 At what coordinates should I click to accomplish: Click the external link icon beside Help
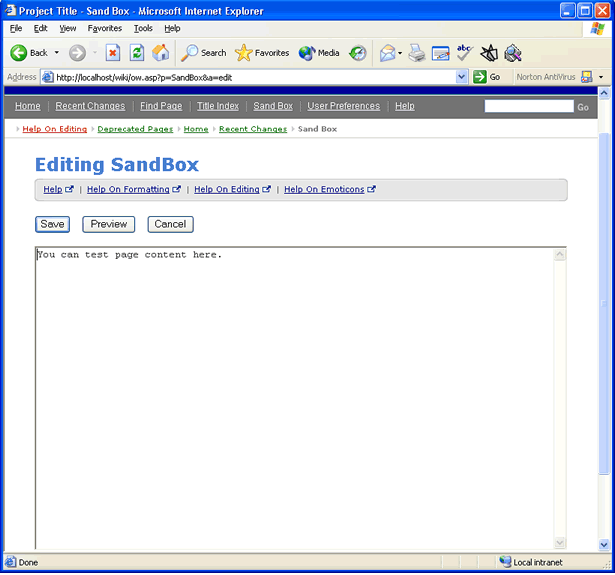tap(69, 189)
